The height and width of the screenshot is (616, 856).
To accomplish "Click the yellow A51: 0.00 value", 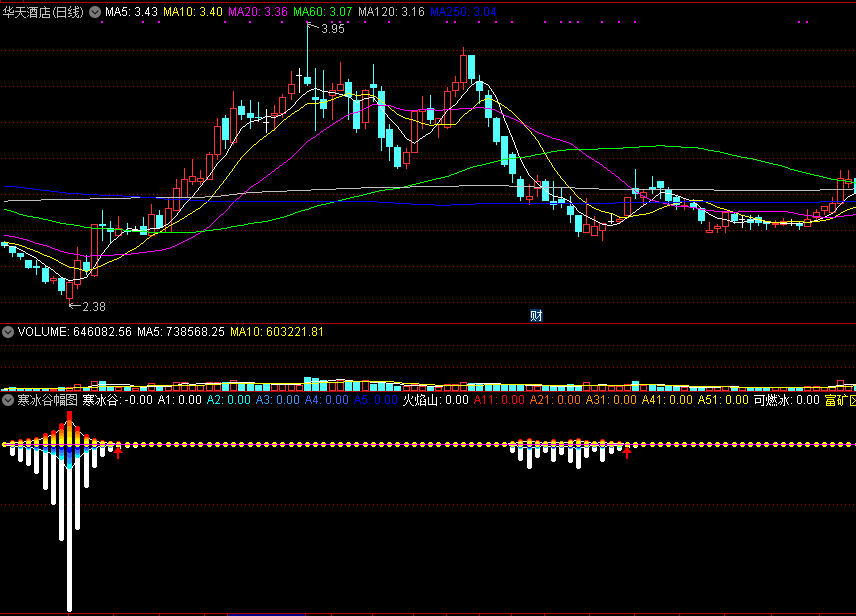I will pyautogui.click(x=723, y=400).
